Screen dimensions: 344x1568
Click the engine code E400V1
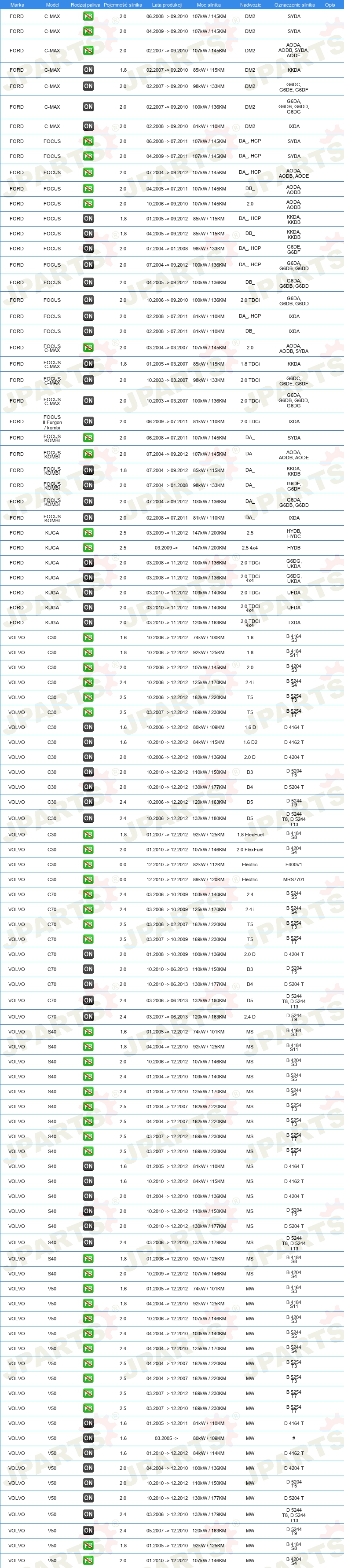click(x=294, y=865)
